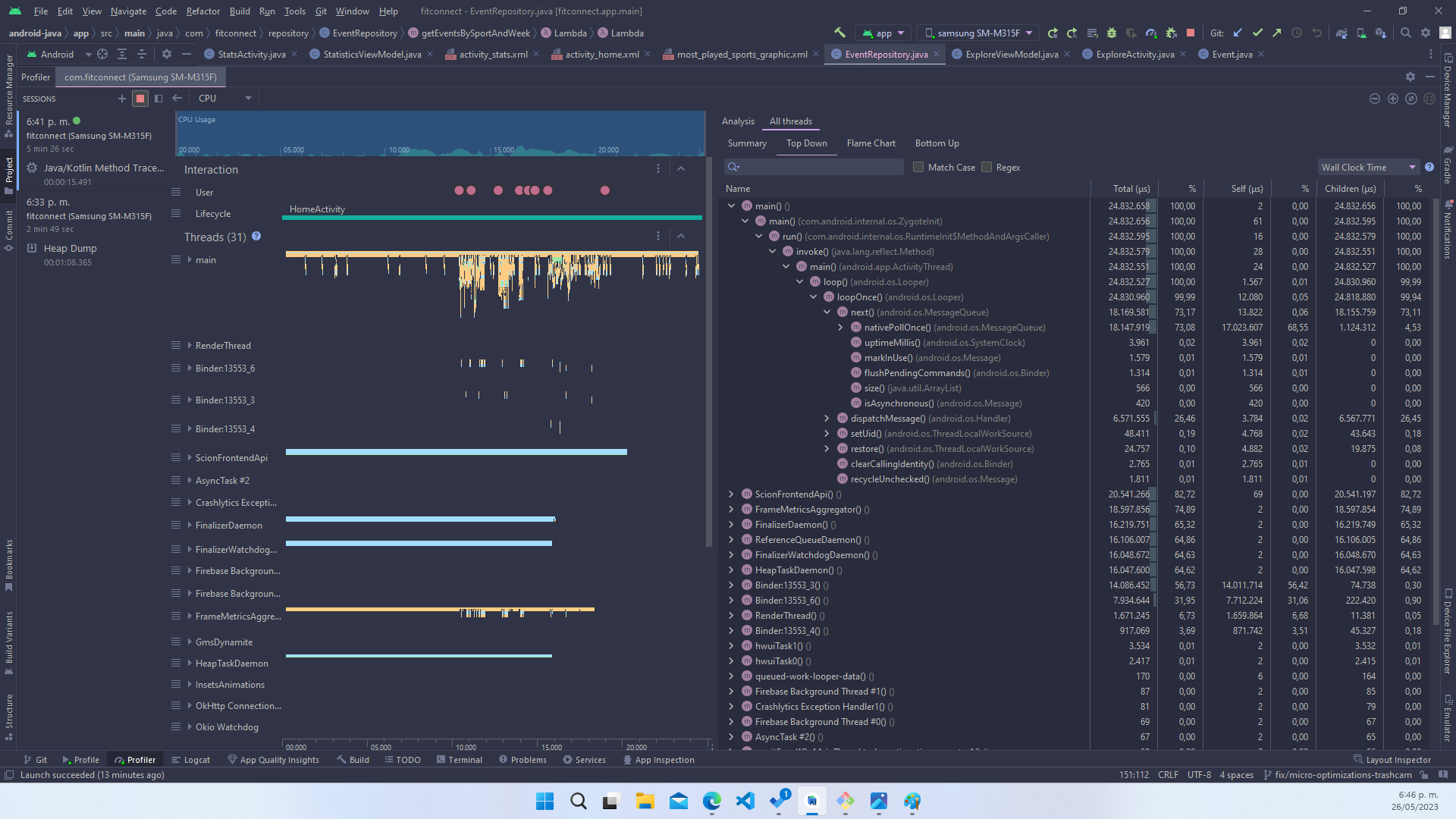The width and height of the screenshot is (1456, 819).
Task: Enable the Match Case checkbox
Action: coord(918,167)
